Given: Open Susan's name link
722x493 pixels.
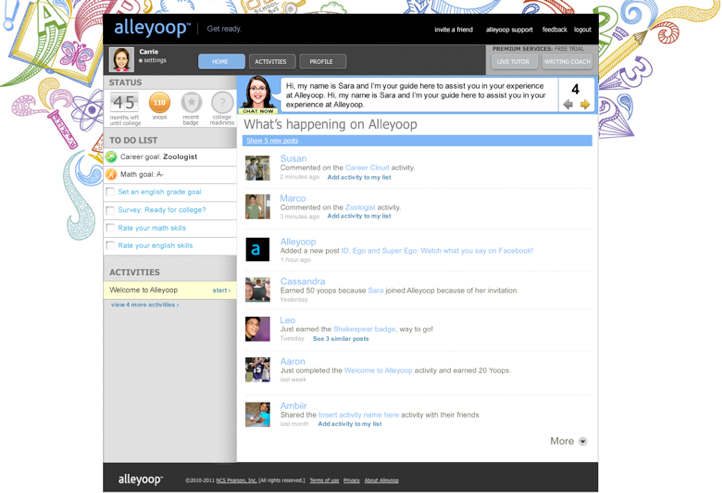Looking at the screenshot, I should tap(293, 158).
